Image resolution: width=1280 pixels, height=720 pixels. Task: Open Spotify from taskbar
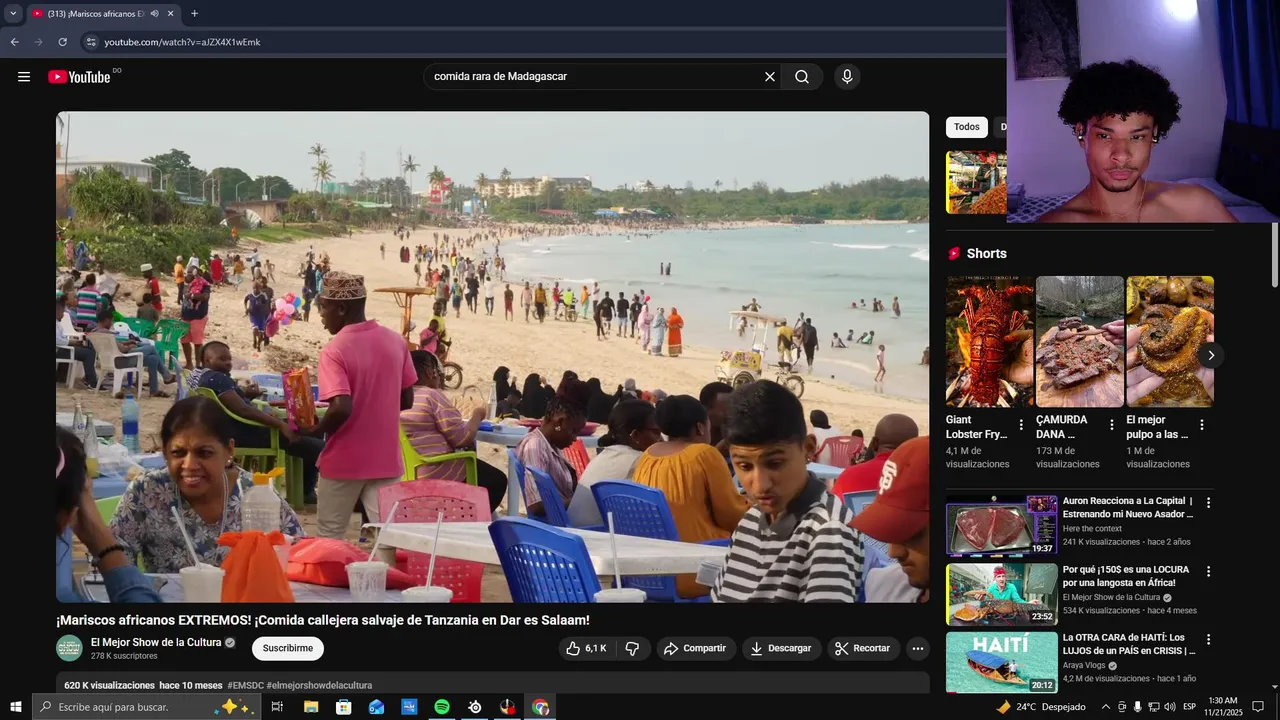point(442,707)
